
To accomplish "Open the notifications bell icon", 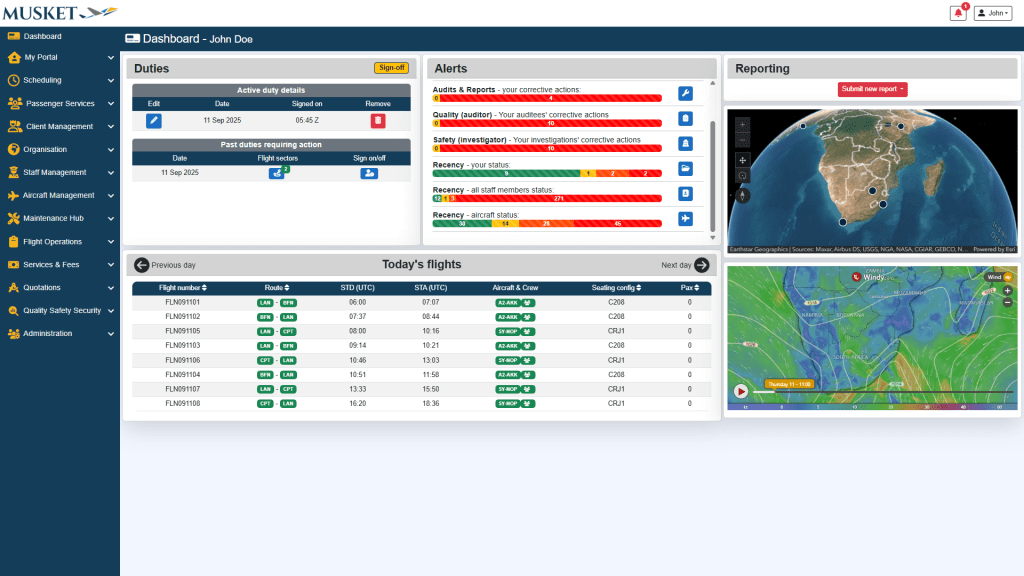I will [x=958, y=13].
